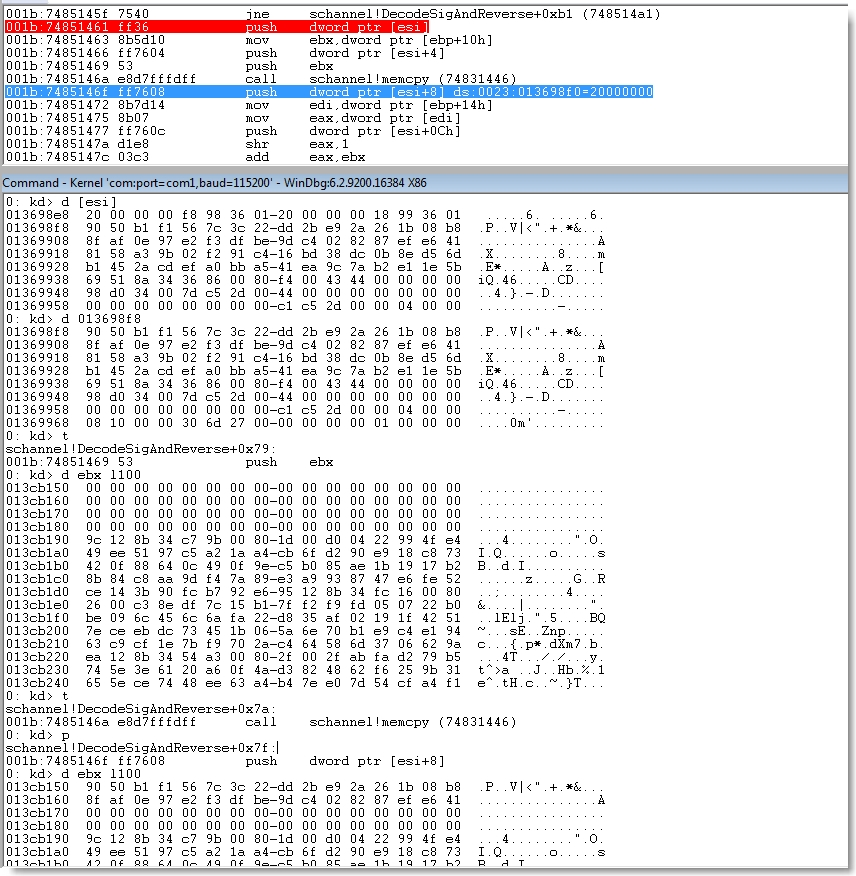Click the red breakpoint line push dword ptr [esi]

[x=217, y=26]
